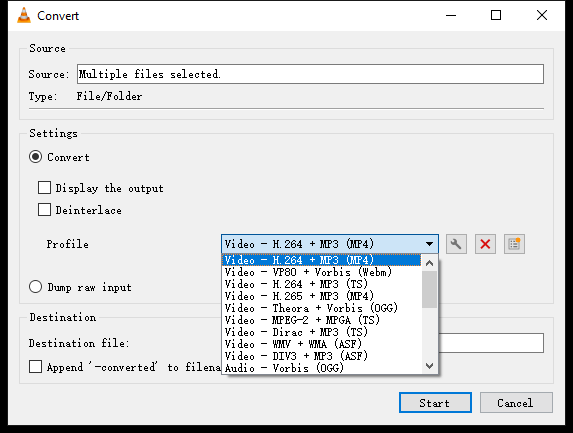Maximize the Convert window
The height and width of the screenshot is (433, 573).
point(496,15)
